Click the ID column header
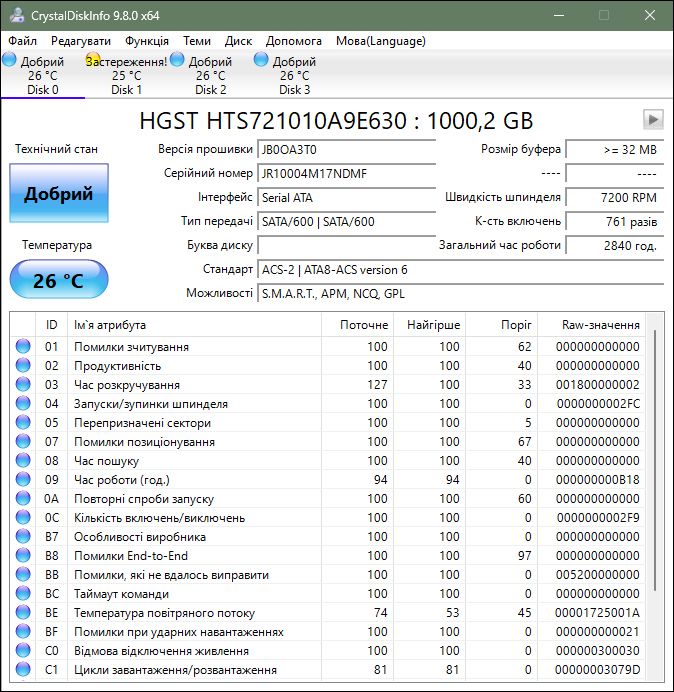The height and width of the screenshot is (692, 674). coord(51,325)
